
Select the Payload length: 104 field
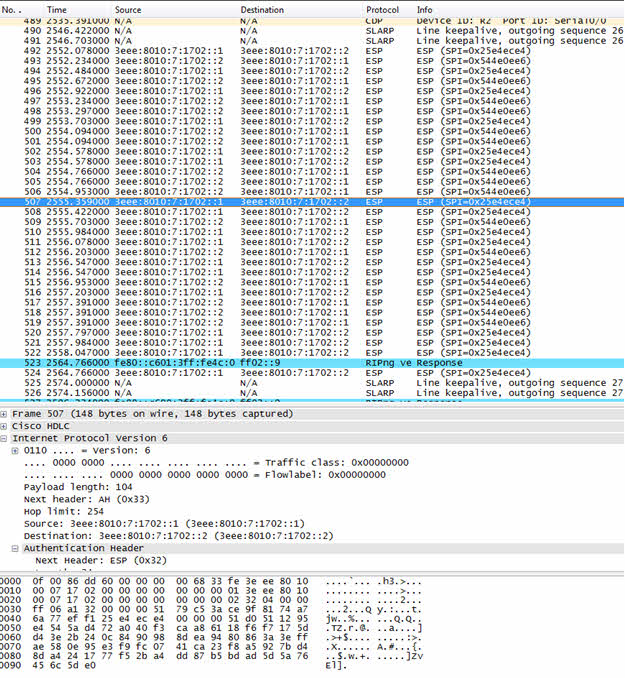[78, 487]
